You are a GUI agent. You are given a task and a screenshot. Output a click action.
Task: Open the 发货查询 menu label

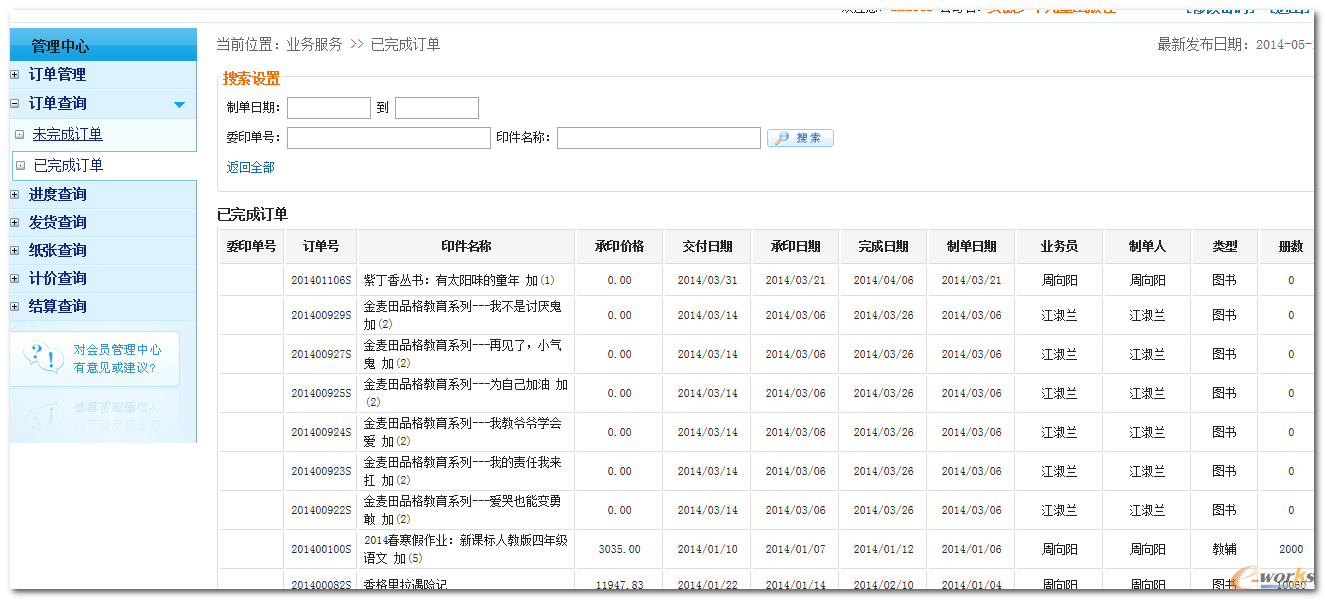[57, 222]
